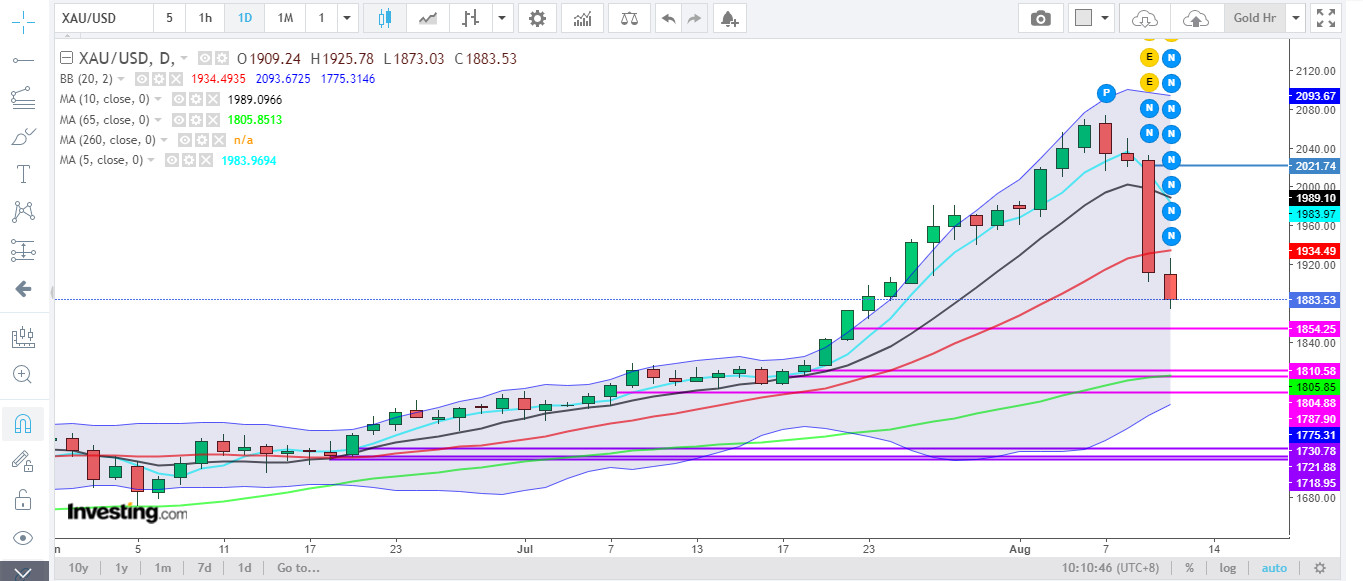Toggle Lock All Drawing Tools padlock
The image size is (1363, 581).
coord(22,499)
